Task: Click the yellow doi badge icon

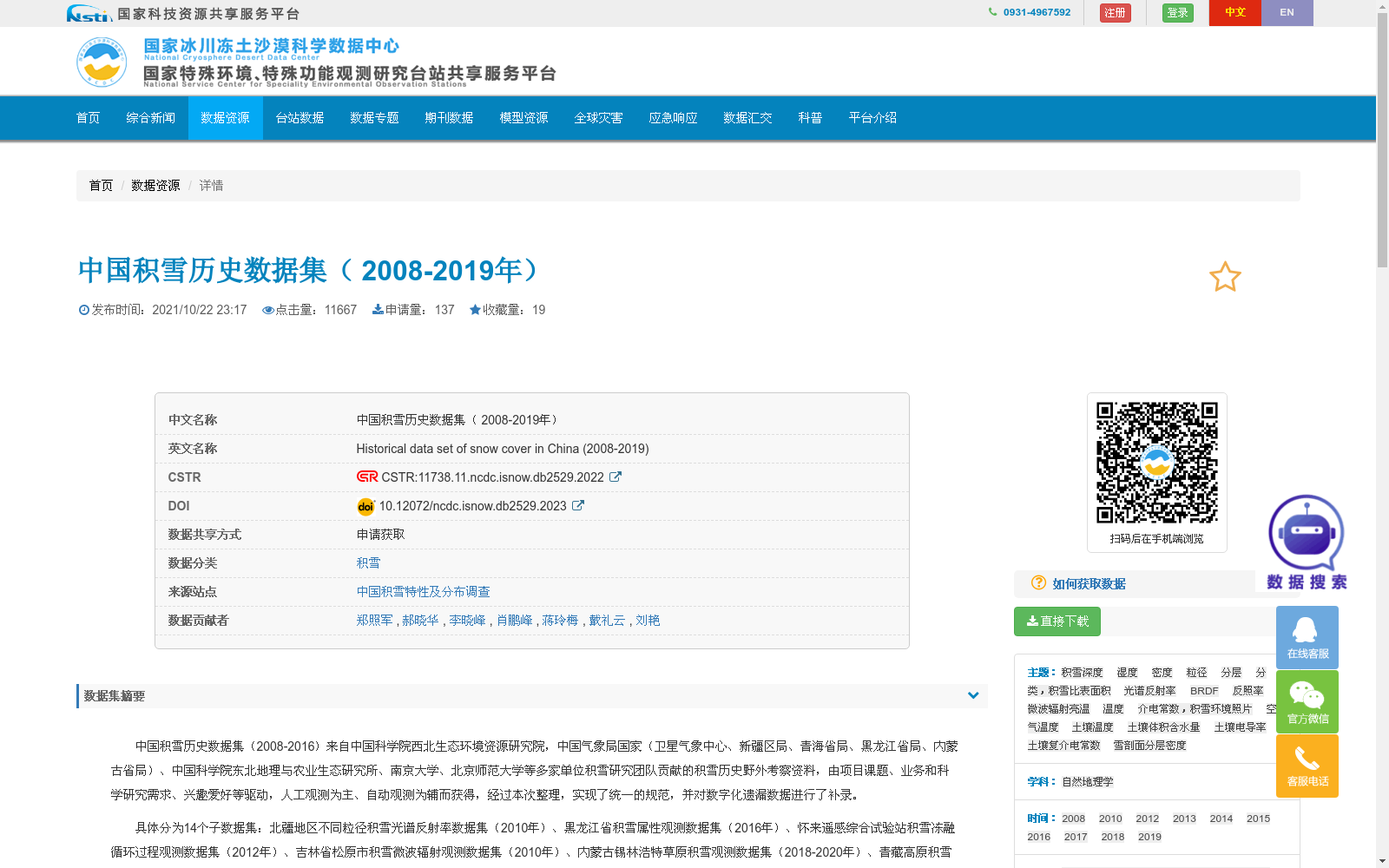Action: [x=365, y=506]
